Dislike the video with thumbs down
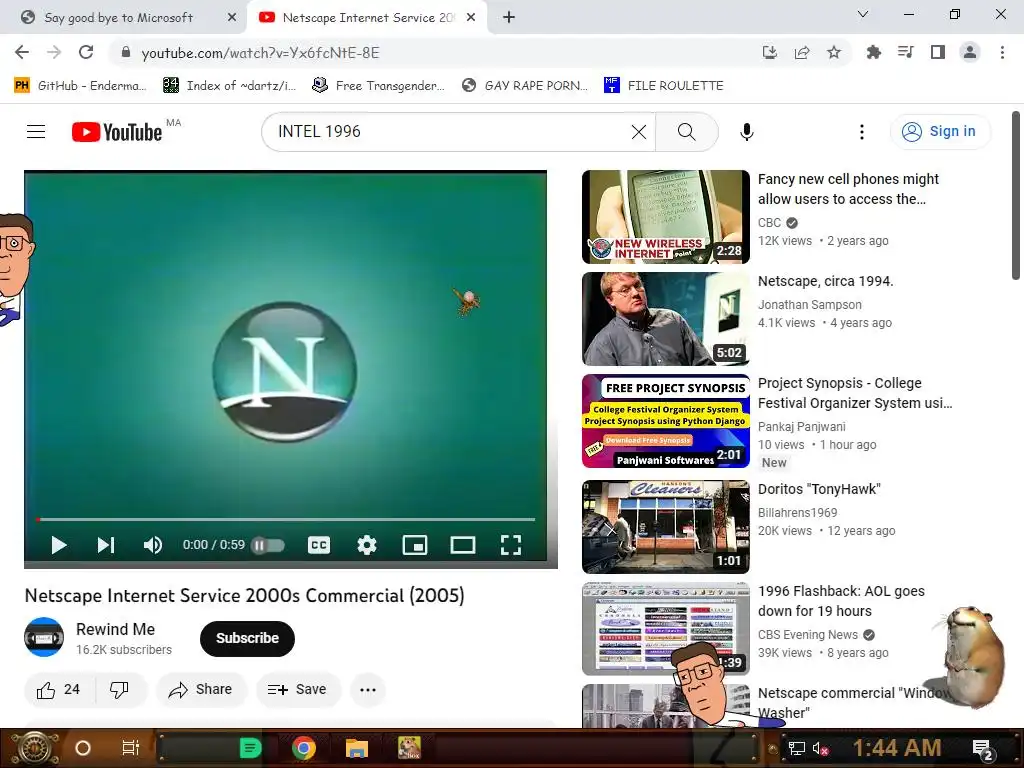The width and height of the screenshot is (1024, 768). pyautogui.click(x=120, y=690)
